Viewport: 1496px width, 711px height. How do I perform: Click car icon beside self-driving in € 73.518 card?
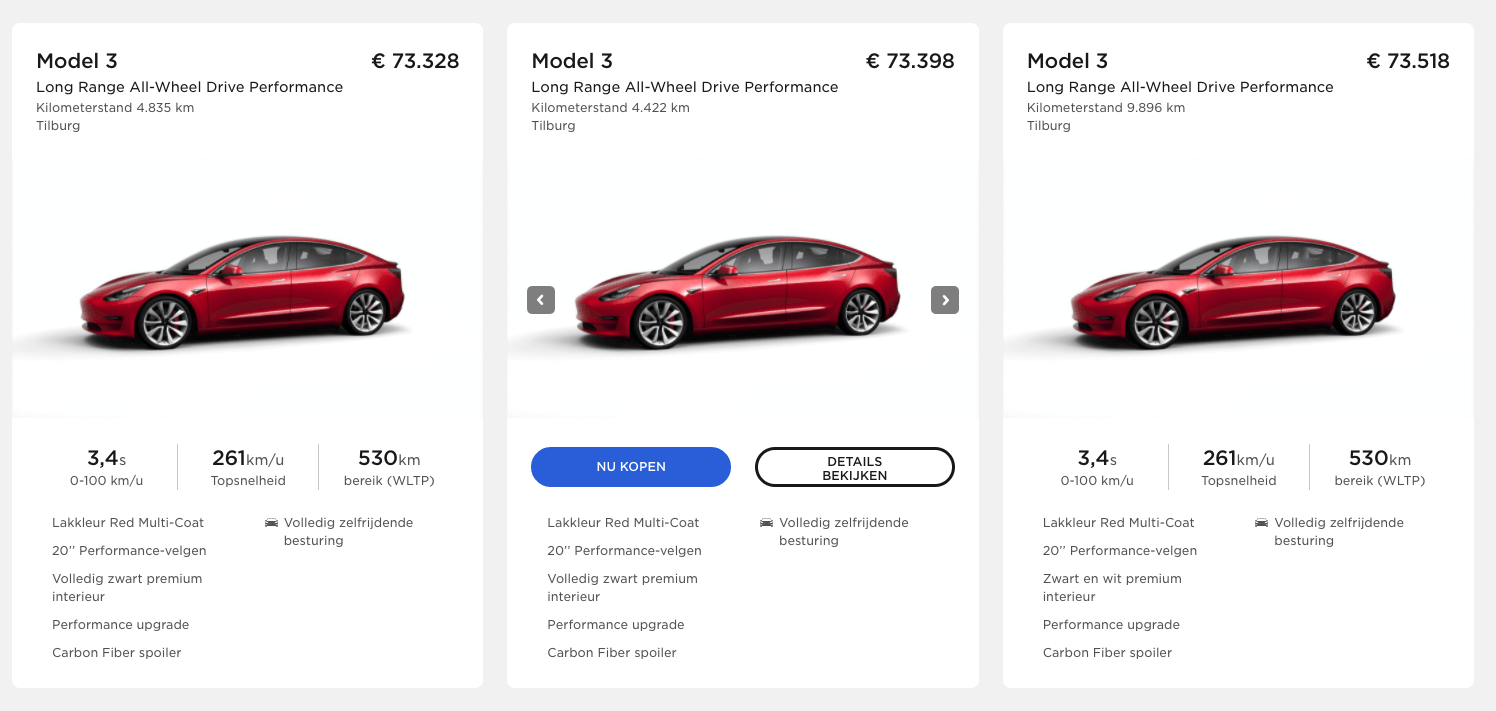click(x=1261, y=523)
